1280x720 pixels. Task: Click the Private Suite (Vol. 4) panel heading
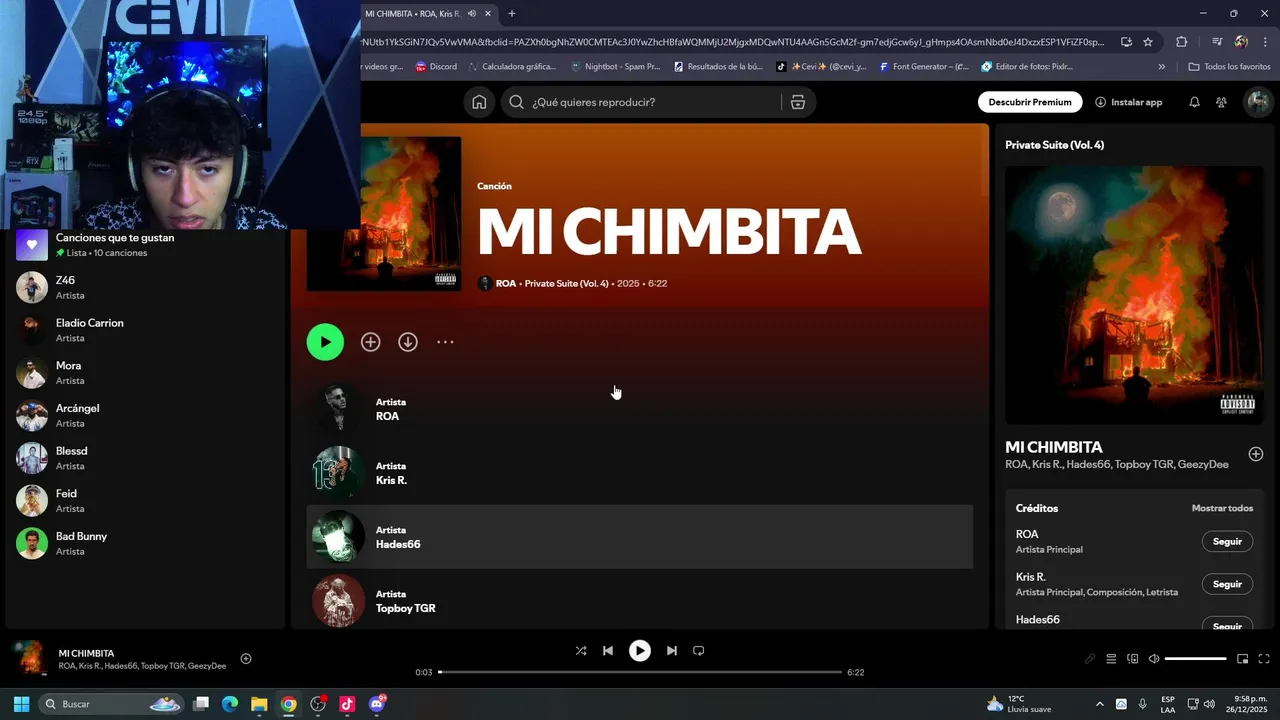pyautogui.click(x=1054, y=145)
